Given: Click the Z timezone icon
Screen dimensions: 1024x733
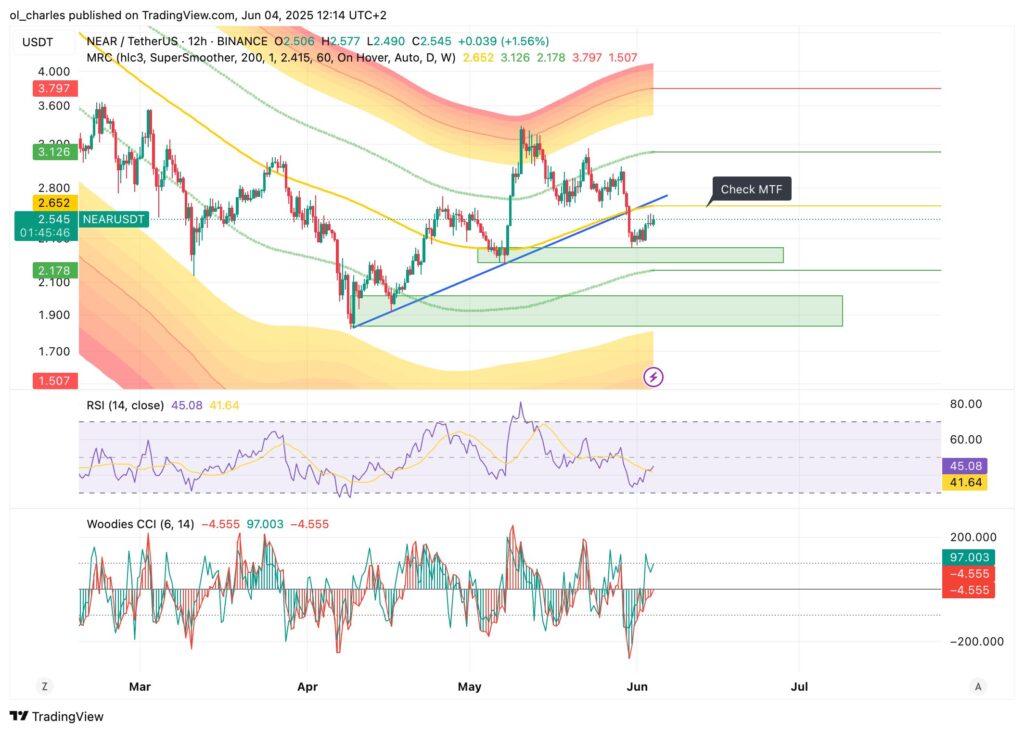Looking at the screenshot, I should coord(44,686).
